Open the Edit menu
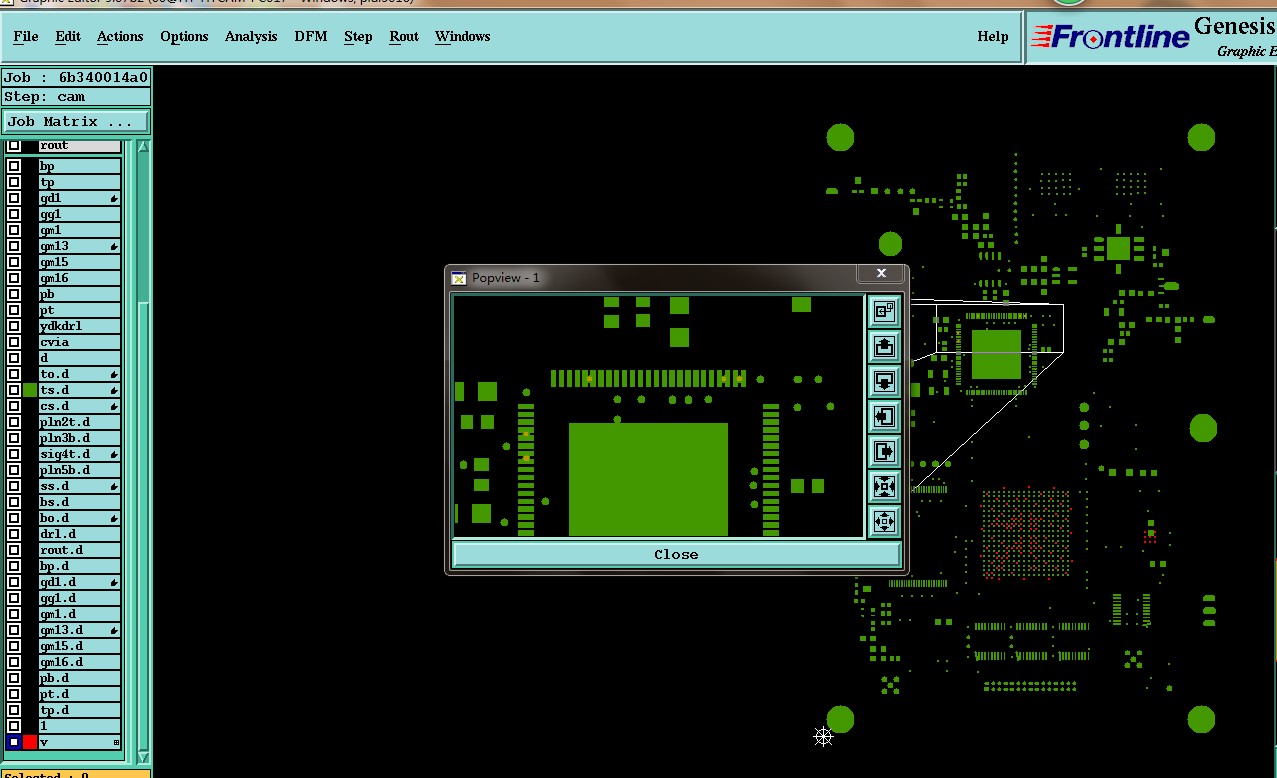This screenshot has width=1277, height=778. (68, 36)
